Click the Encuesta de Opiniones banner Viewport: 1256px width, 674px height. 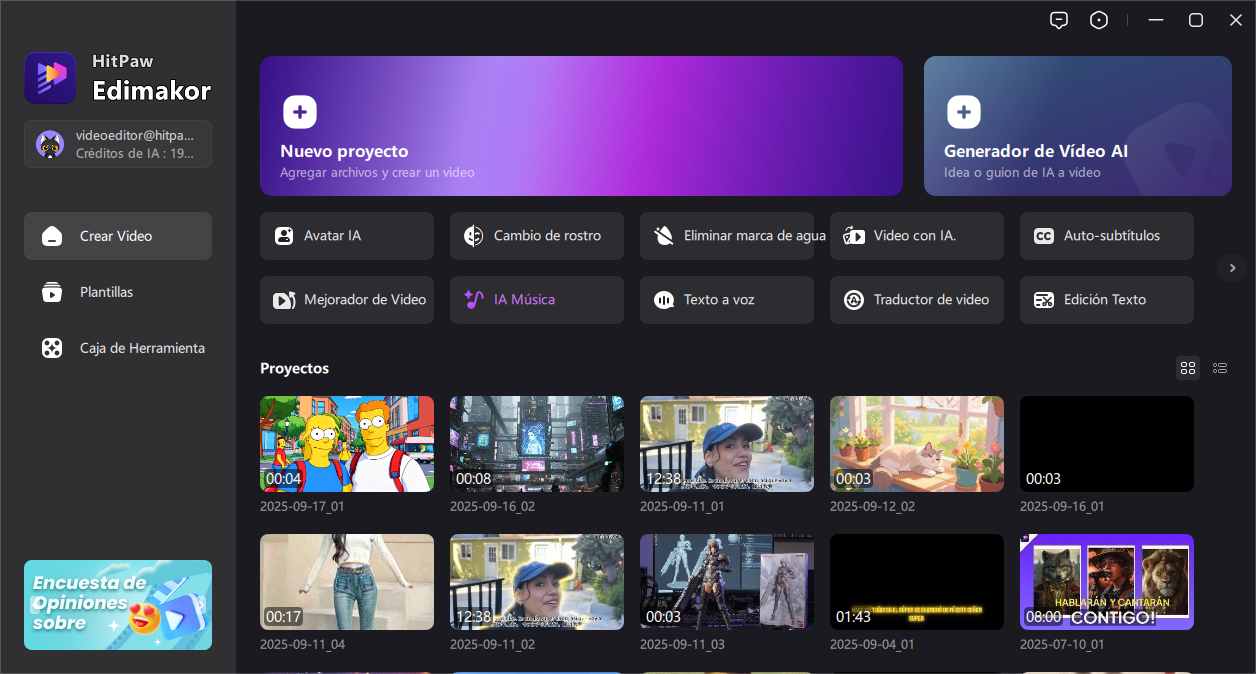pos(118,605)
